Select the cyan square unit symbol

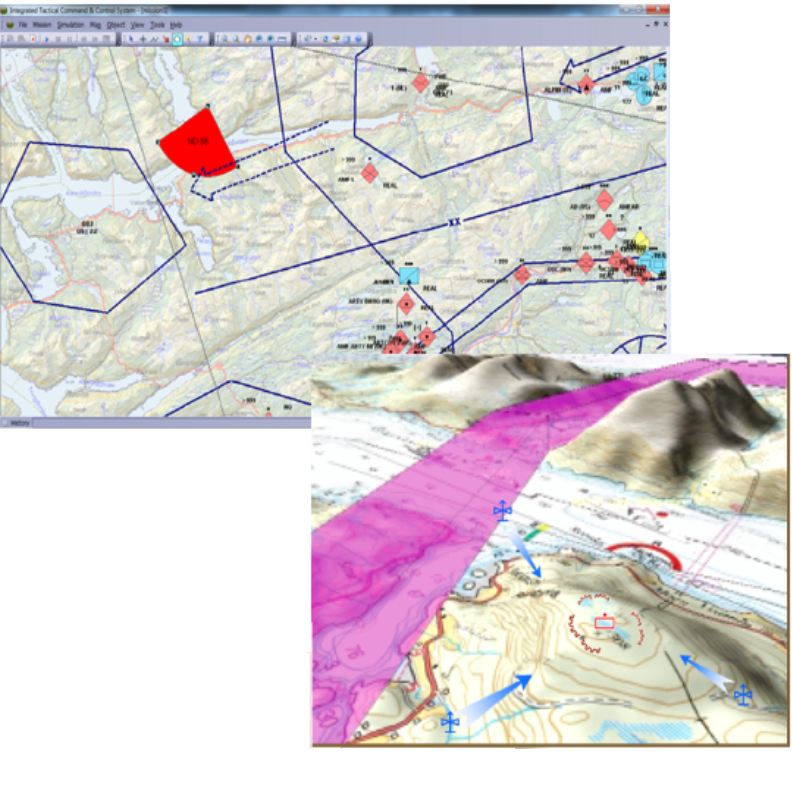[407, 275]
